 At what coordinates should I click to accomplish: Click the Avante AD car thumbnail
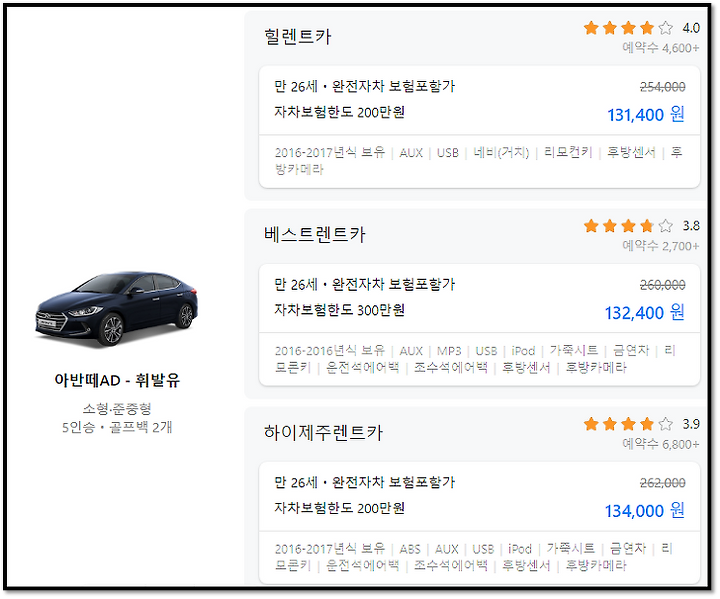pyautogui.click(x=116, y=308)
